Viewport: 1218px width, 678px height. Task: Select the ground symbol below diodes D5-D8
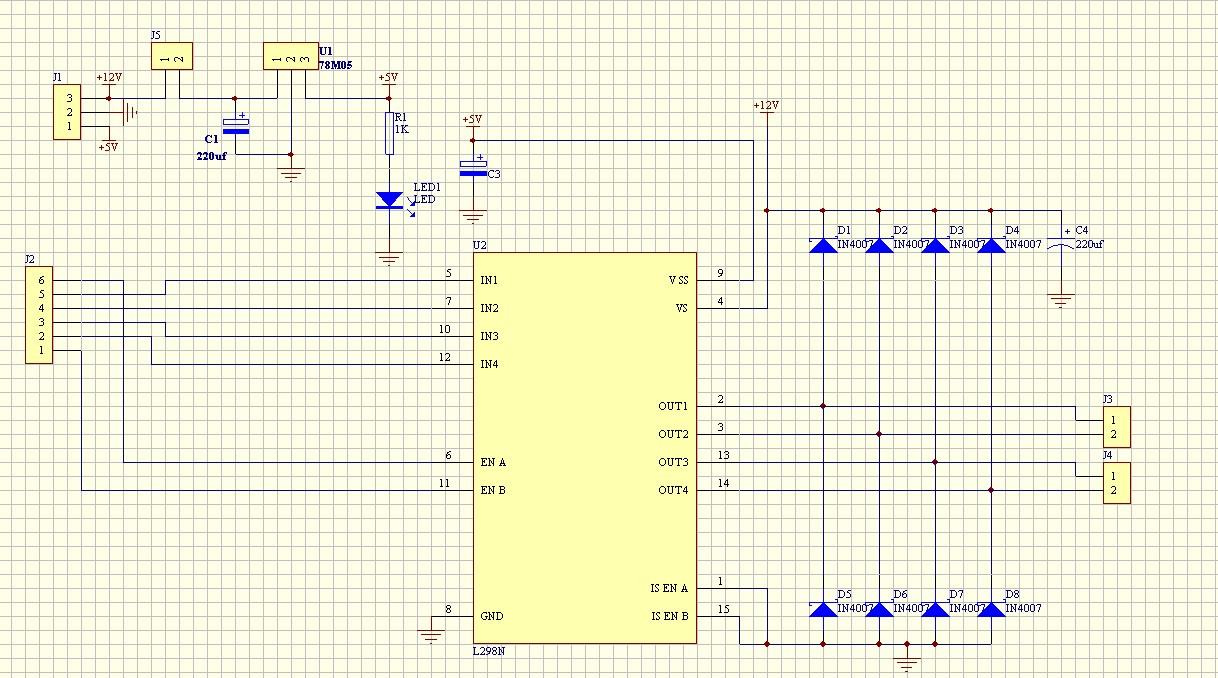(x=906, y=663)
